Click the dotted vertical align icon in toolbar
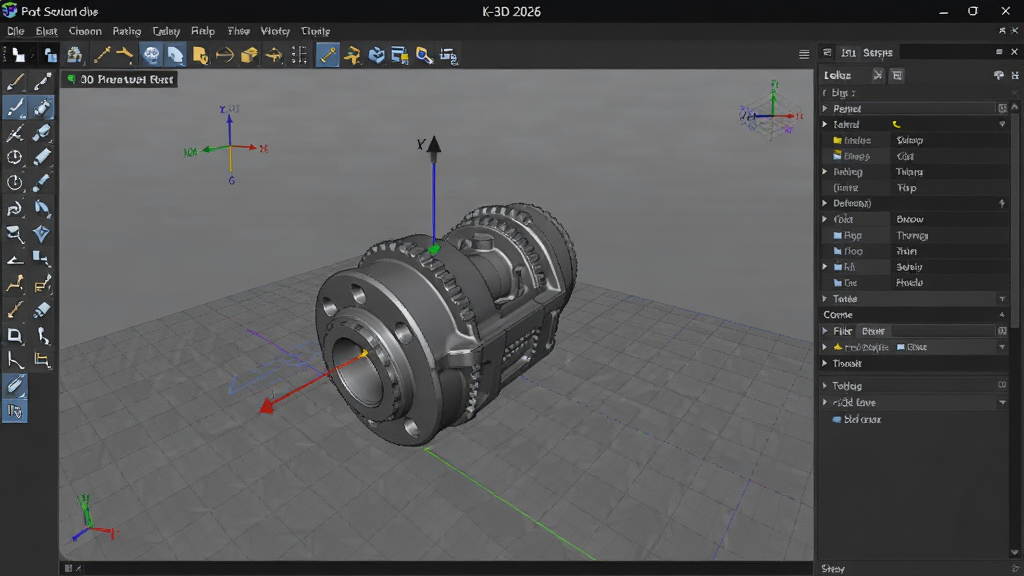 [299, 56]
